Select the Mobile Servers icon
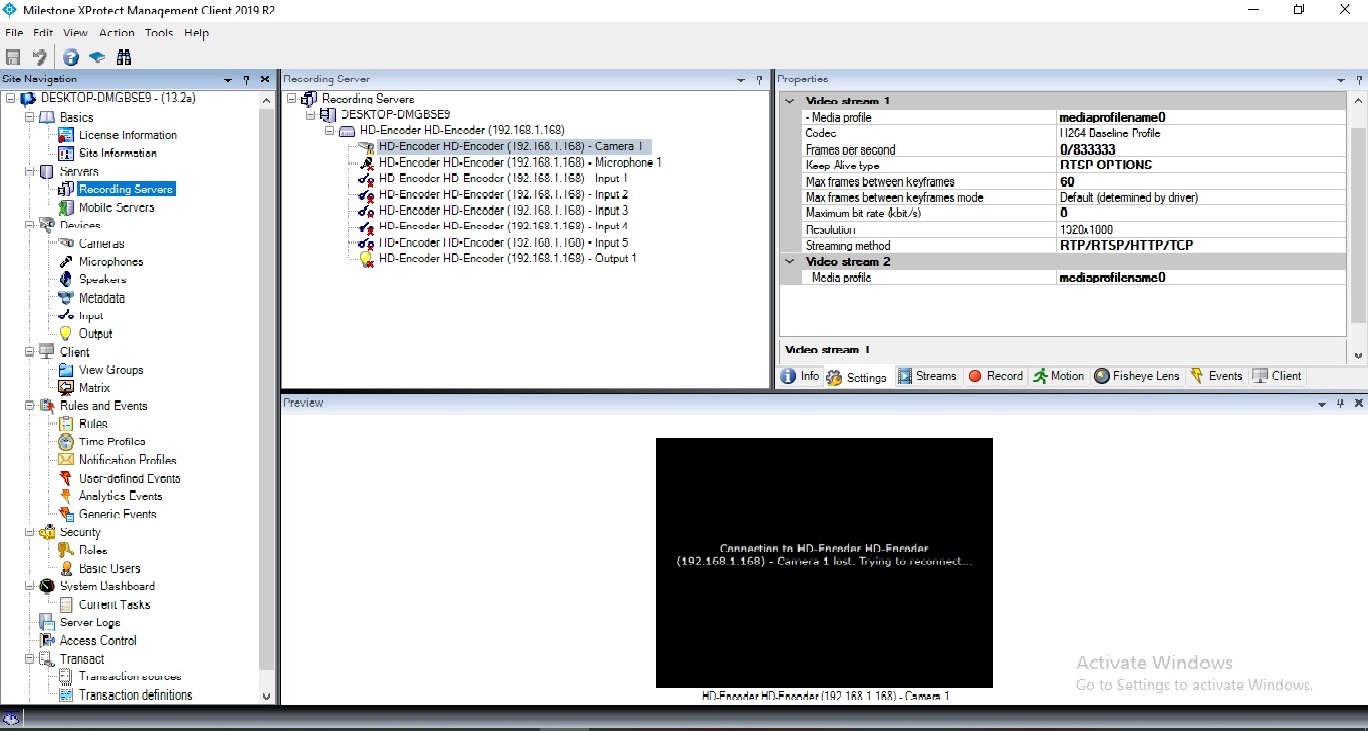Screen dimensions: 1368x731 click(66, 207)
